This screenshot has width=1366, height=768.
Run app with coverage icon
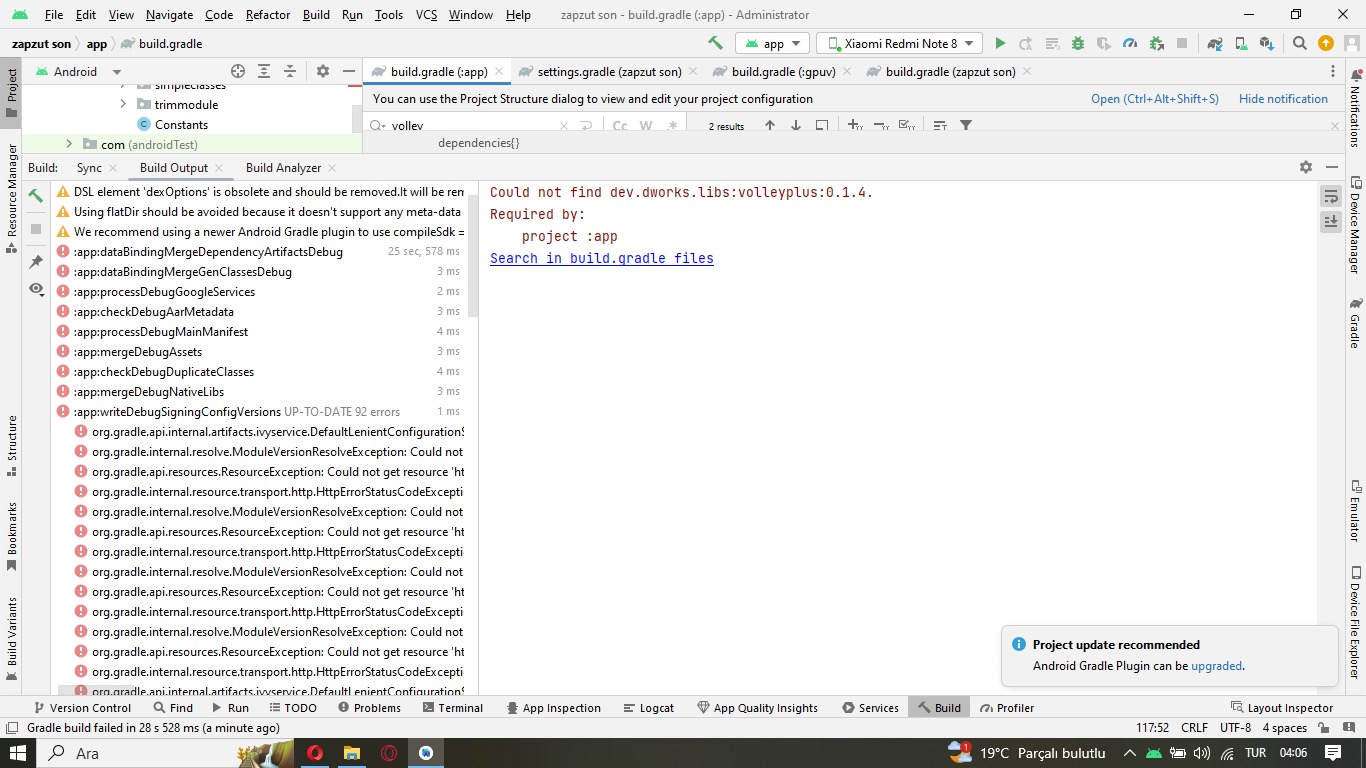pos(1104,43)
